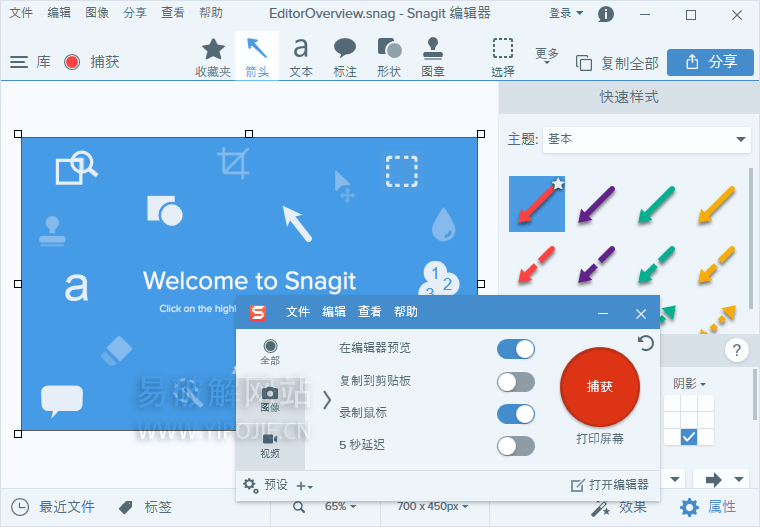The height and width of the screenshot is (527, 760).
Task: Open the Image (图像) menu
Action: (97, 13)
